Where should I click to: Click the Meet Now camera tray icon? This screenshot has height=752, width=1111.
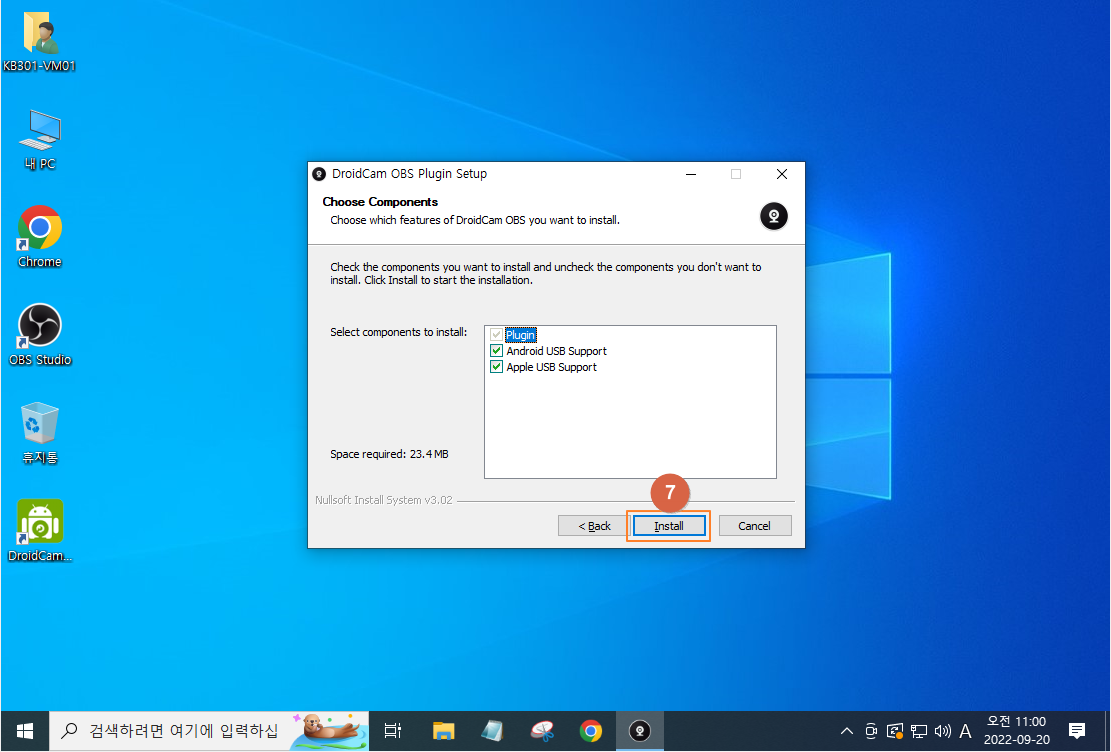tap(871, 731)
